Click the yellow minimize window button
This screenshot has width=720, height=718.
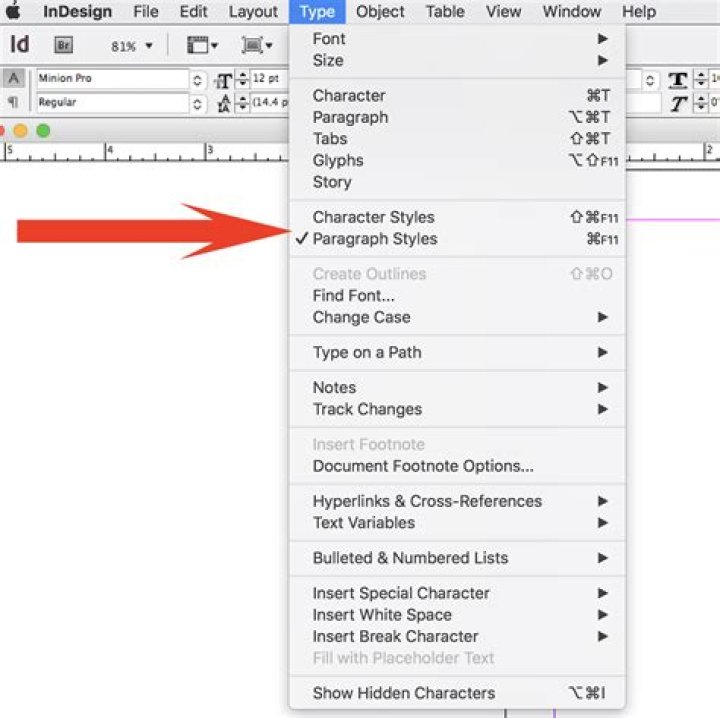tap(20, 131)
